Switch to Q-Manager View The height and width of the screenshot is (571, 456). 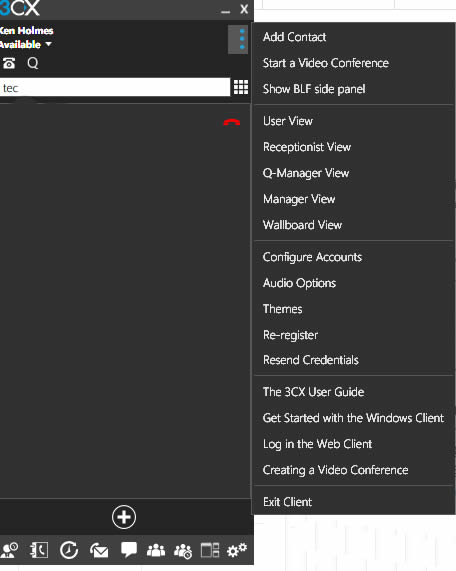306,173
